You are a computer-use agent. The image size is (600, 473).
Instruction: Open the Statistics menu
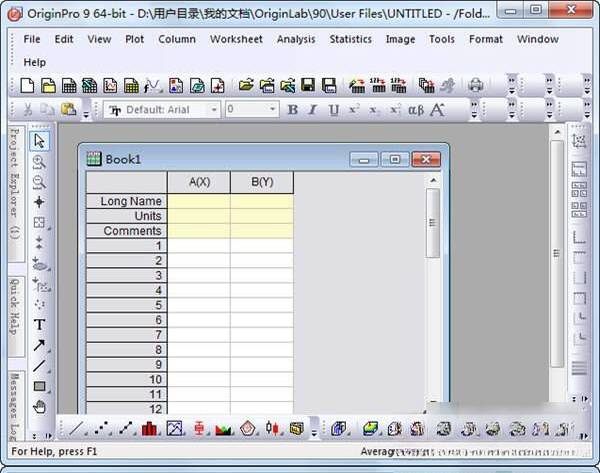pos(351,39)
